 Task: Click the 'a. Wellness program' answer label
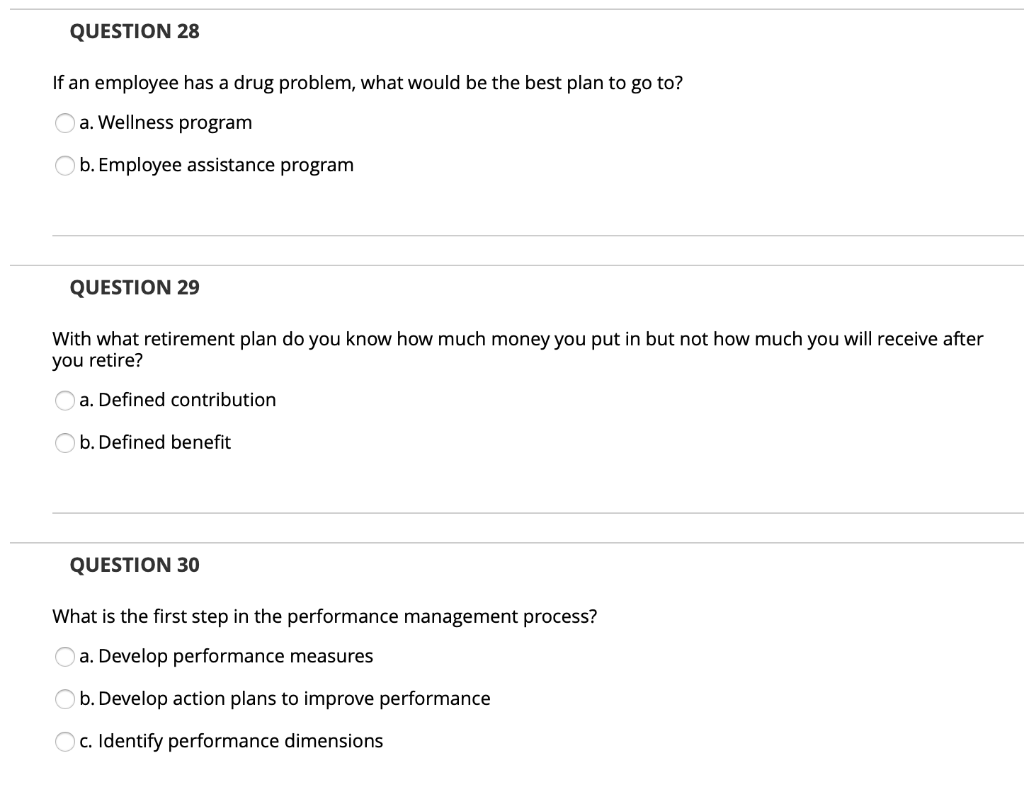click(x=166, y=123)
